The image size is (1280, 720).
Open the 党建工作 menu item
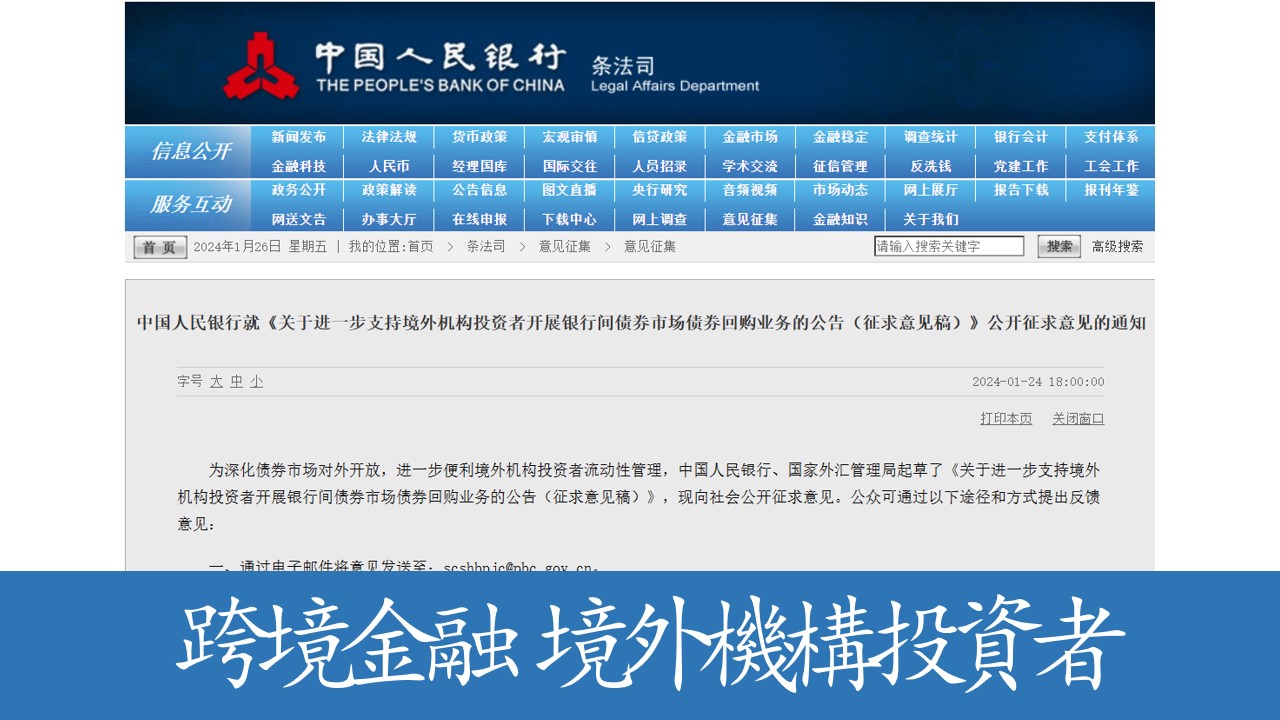click(x=1021, y=166)
